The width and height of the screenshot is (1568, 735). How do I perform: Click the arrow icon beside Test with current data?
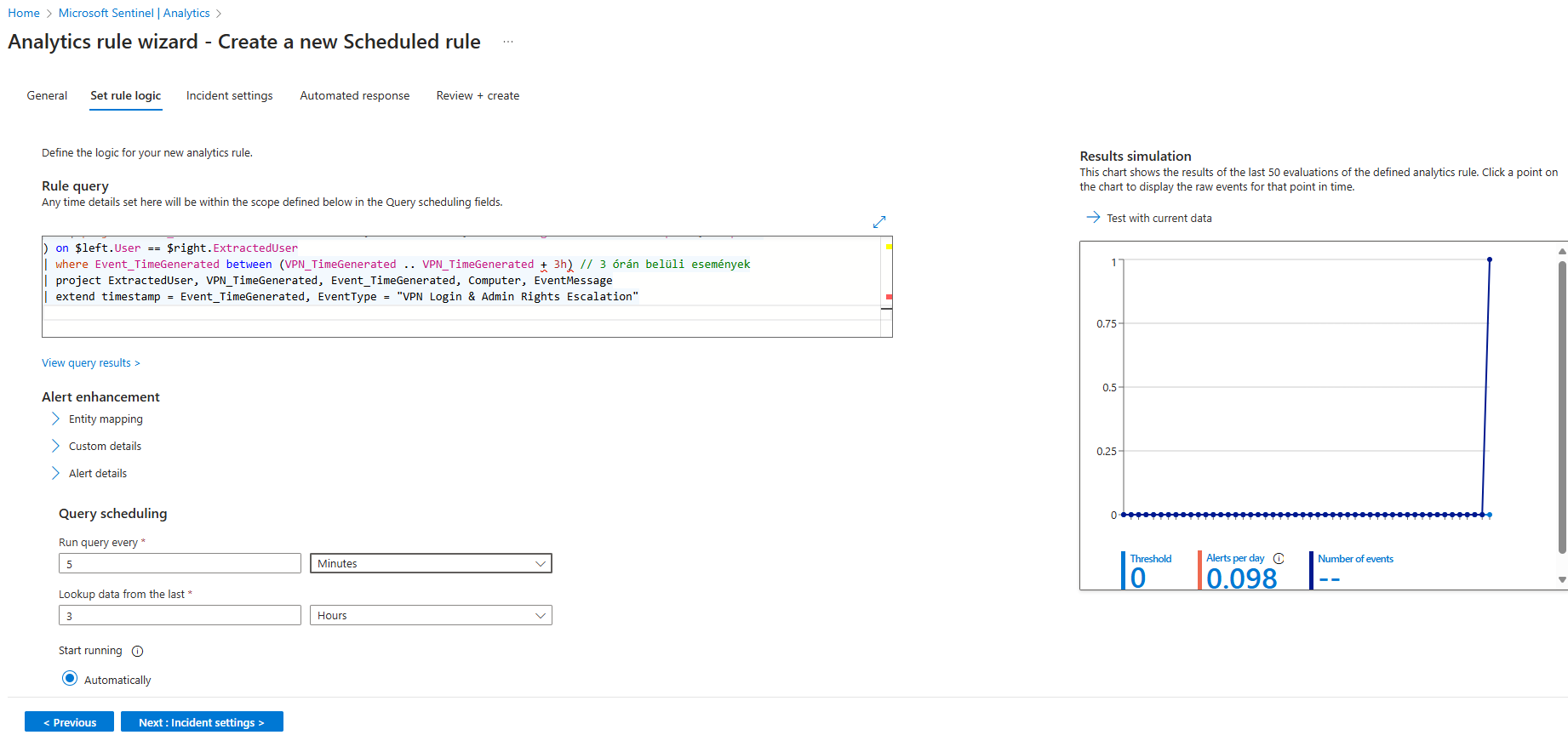[1093, 218]
